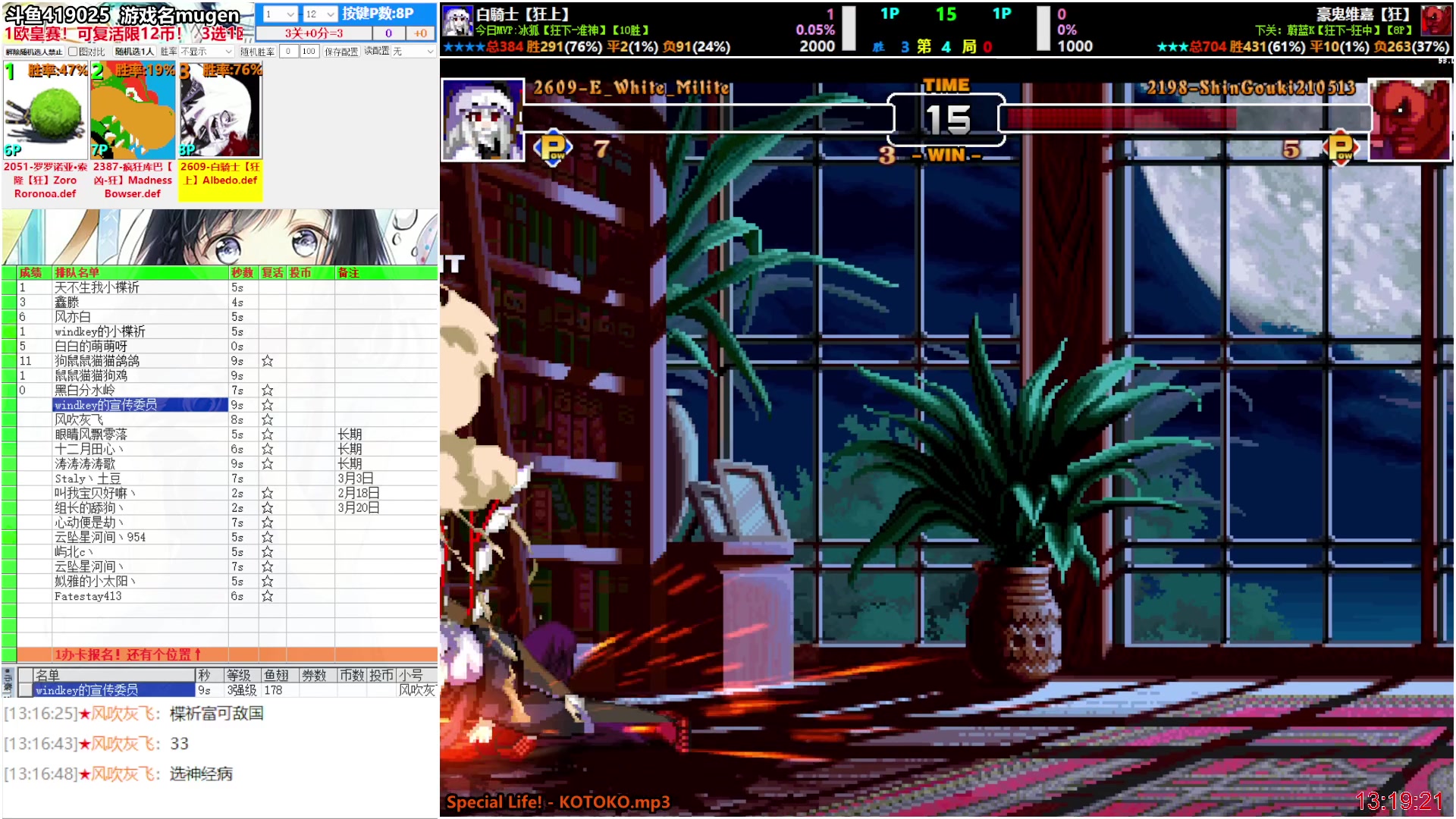This screenshot has height=819, width=1456.
Task: Toggle revive star for windkey的宣传委员 queue row
Action: click(x=267, y=405)
